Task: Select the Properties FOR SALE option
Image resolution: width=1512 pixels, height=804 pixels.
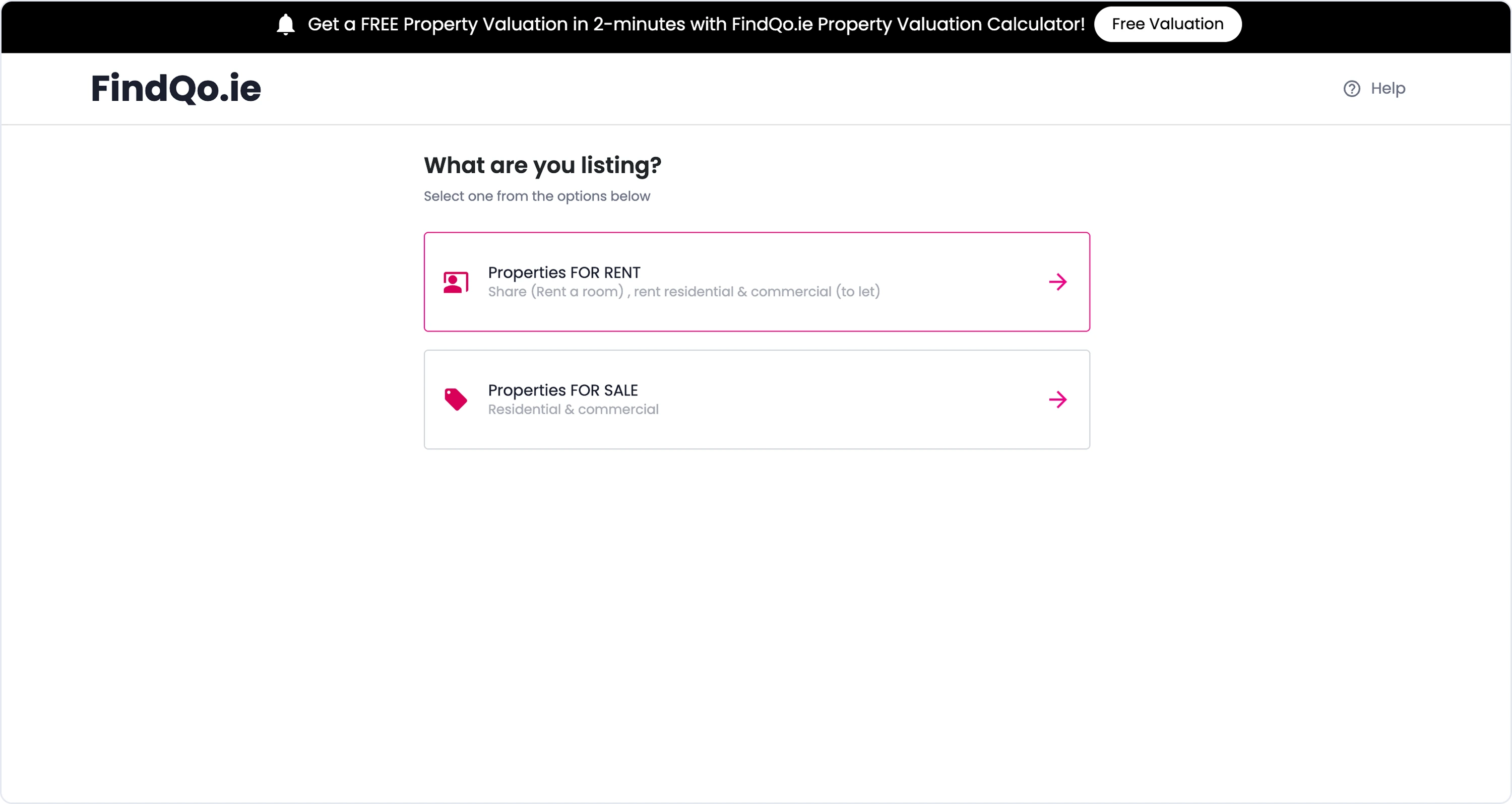Action: (757, 399)
